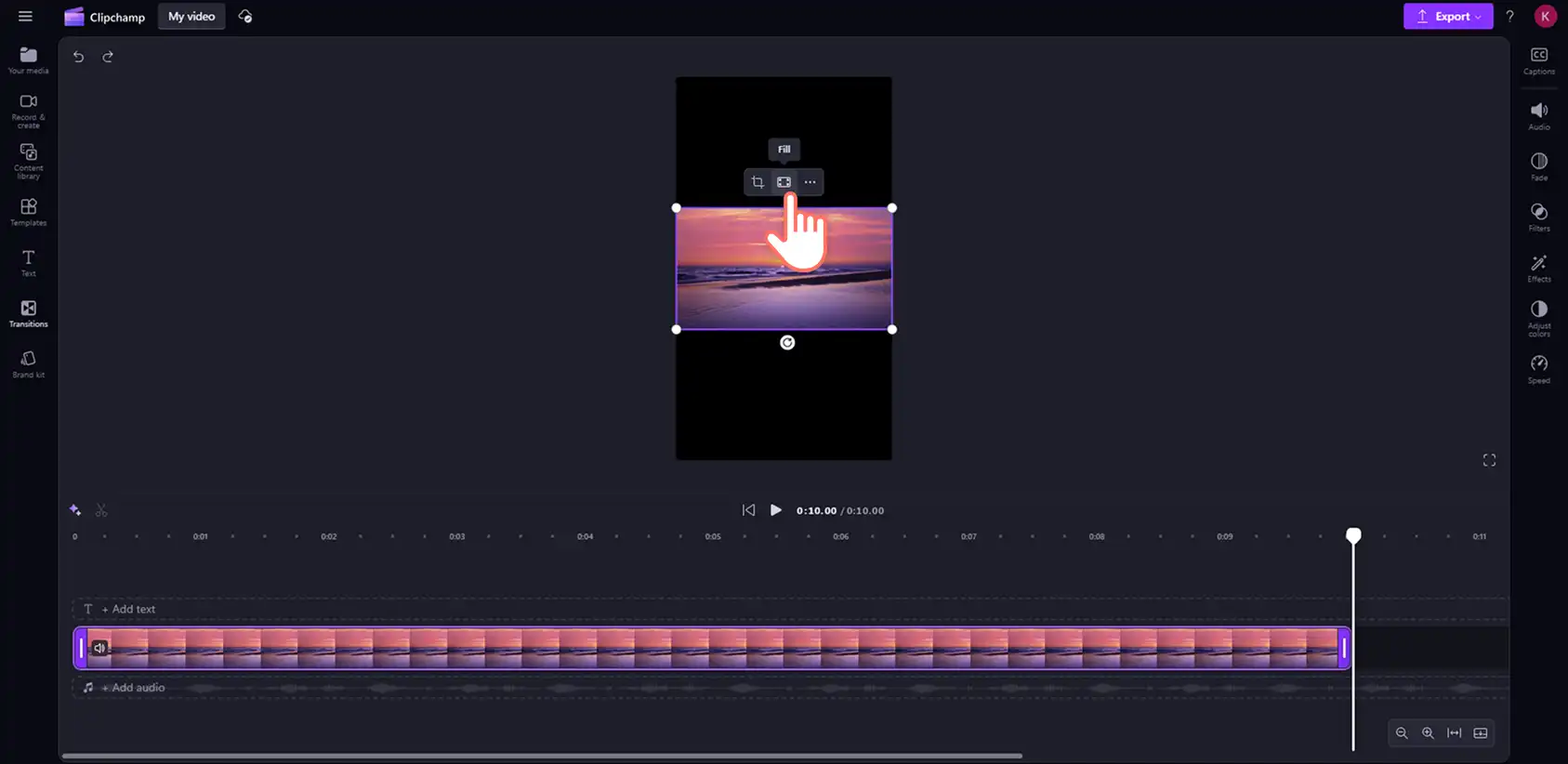This screenshot has width=1568, height=764.
Task: Open the Filters panel
Action: click(1539, 217)
